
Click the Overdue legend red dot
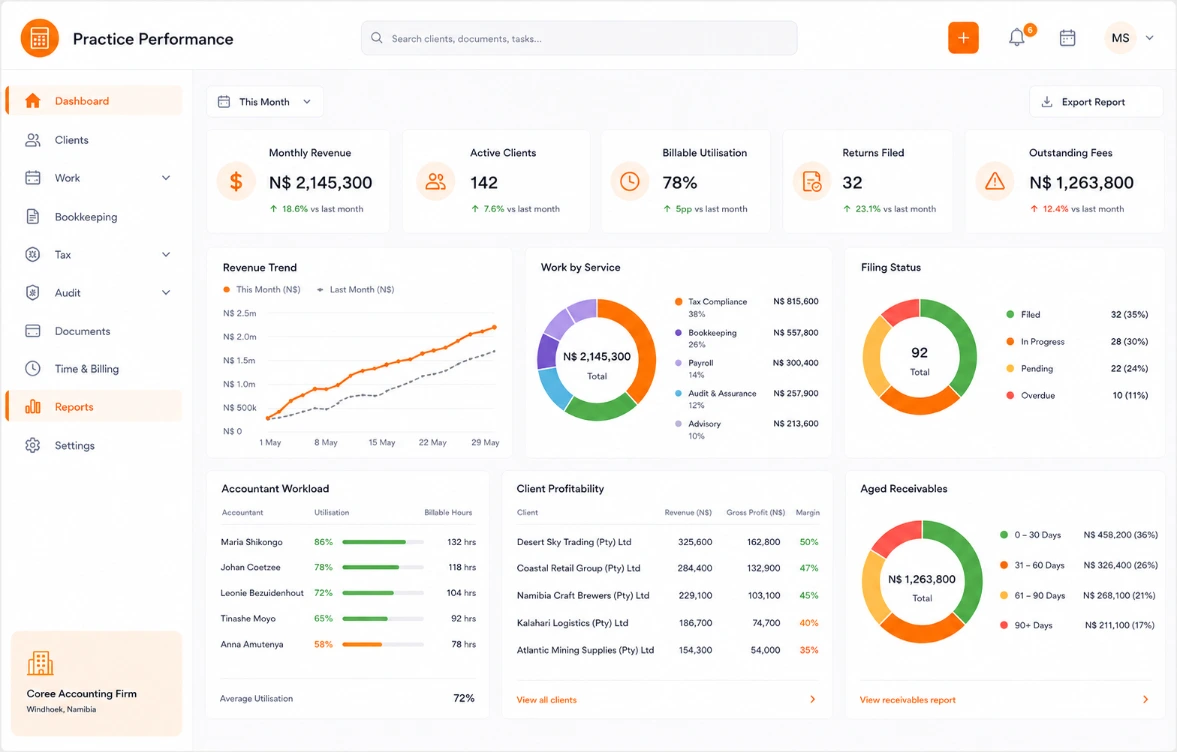point(1010,395)
